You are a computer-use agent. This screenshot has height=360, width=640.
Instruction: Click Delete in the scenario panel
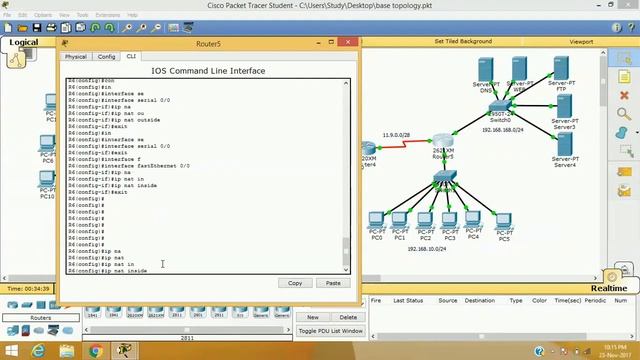pyautogui.click(x=348, y=317)
